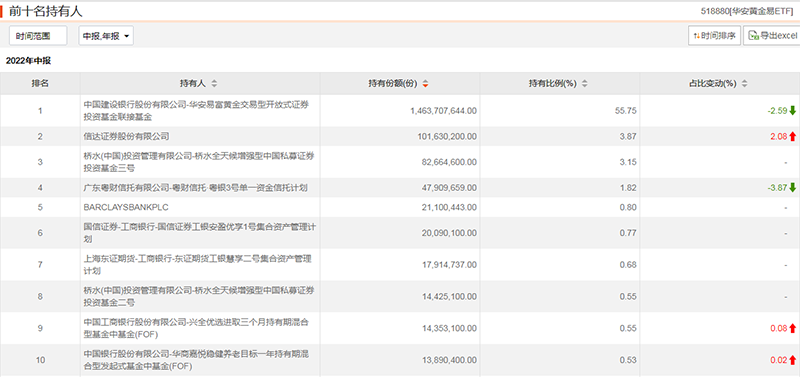Image resolution: width=800 pixels, height=377 pixels.
Task: Click share amount 82,664,600.00
Action: [449, 162]
